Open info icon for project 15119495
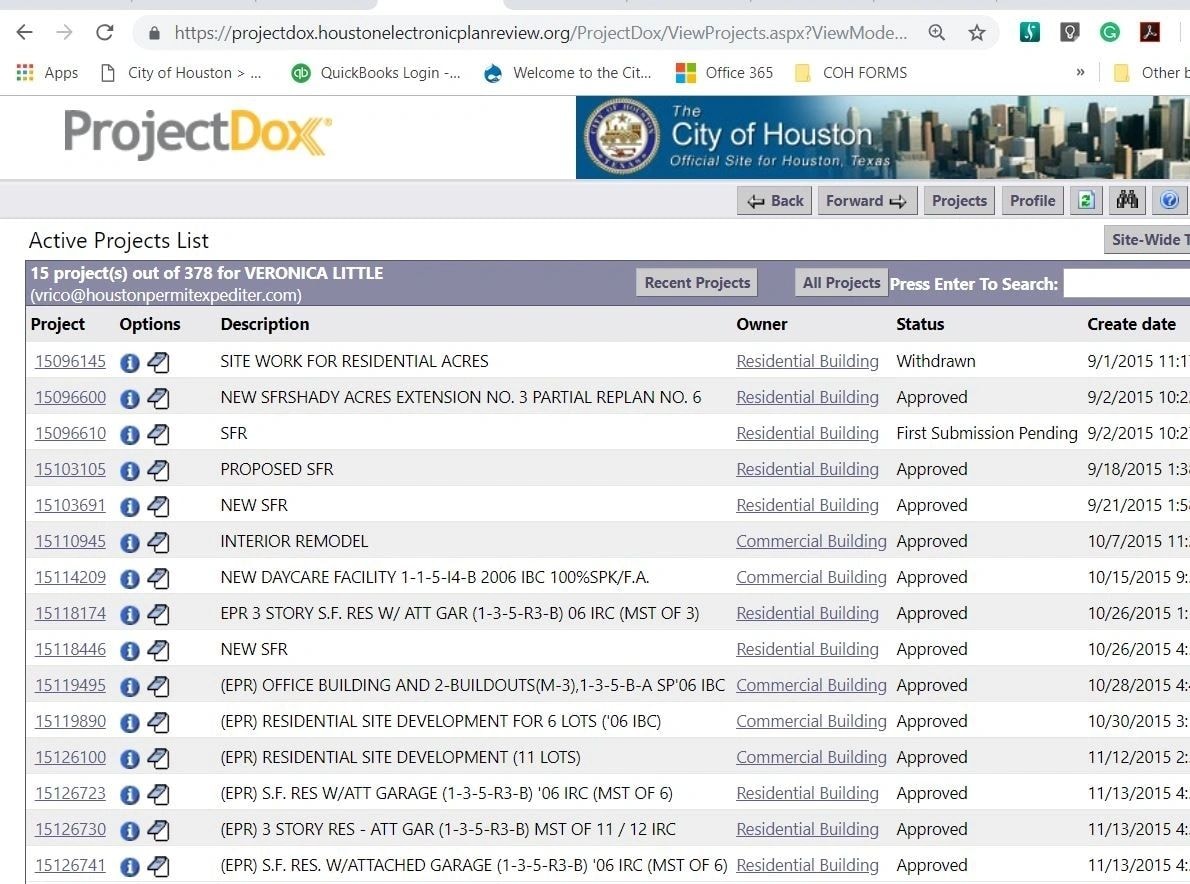Screen dimensions: 1190x884 click(130, 687)
